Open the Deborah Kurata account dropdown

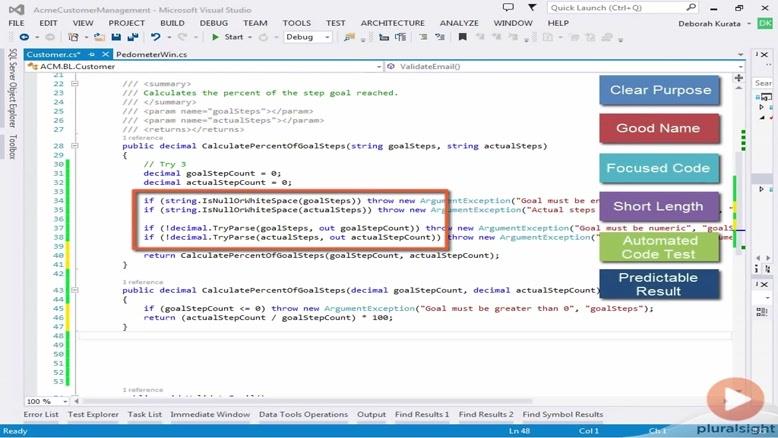pyautogui.click(x=749, y=24)
